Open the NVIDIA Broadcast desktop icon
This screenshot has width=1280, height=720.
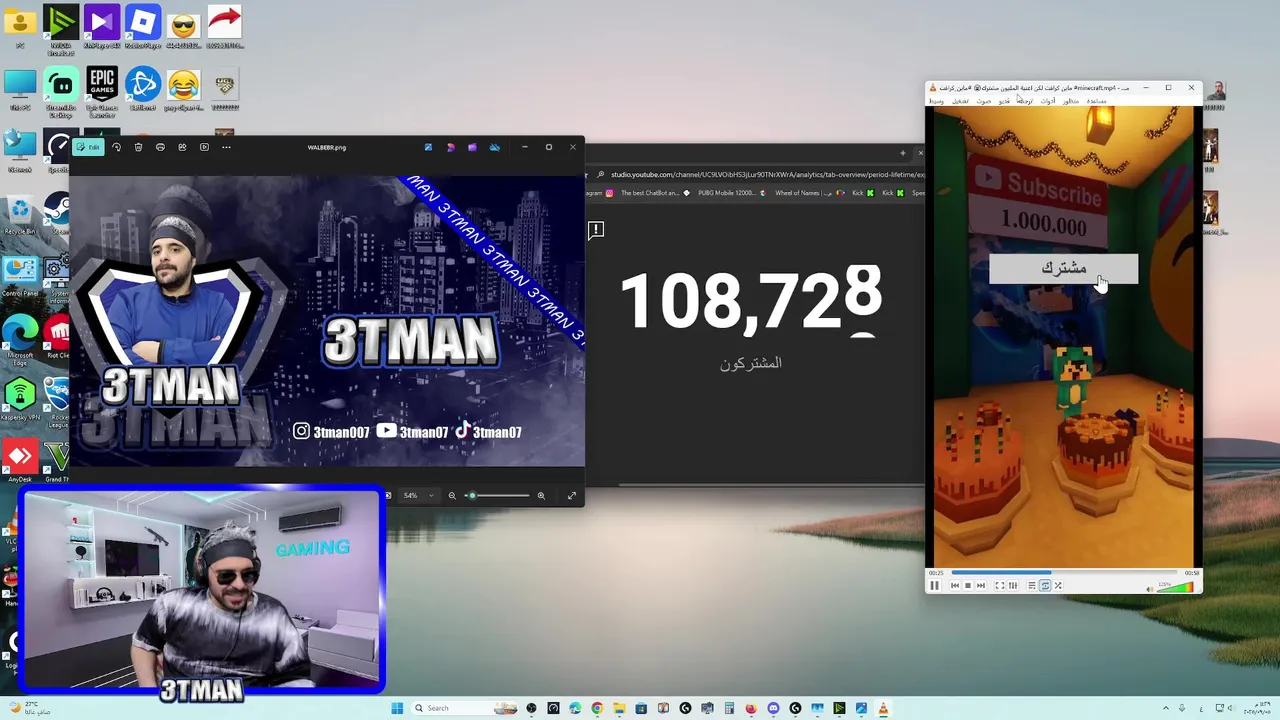[x=61, y=27]
